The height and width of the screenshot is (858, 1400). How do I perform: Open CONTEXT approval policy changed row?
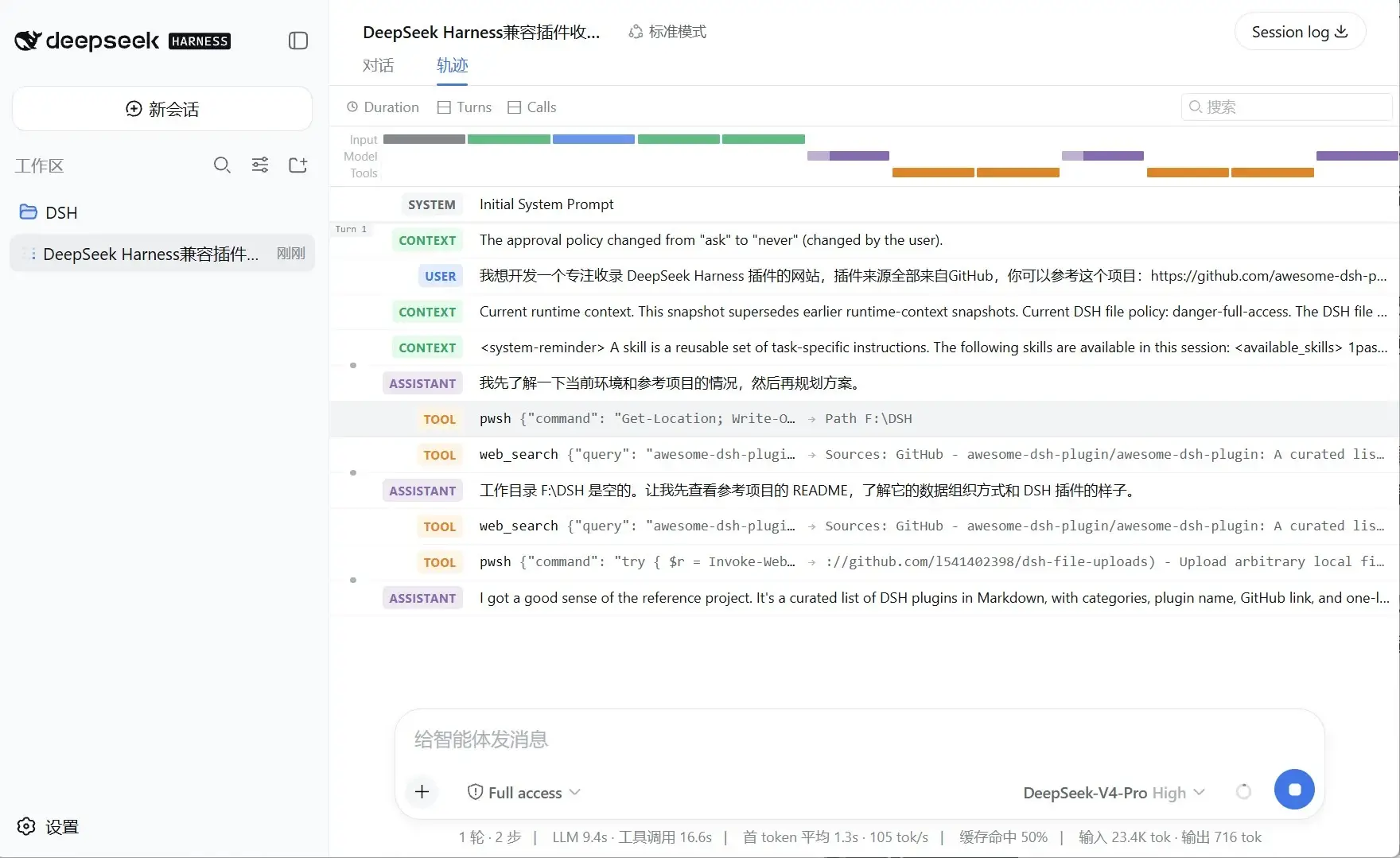tap(864, 240)
